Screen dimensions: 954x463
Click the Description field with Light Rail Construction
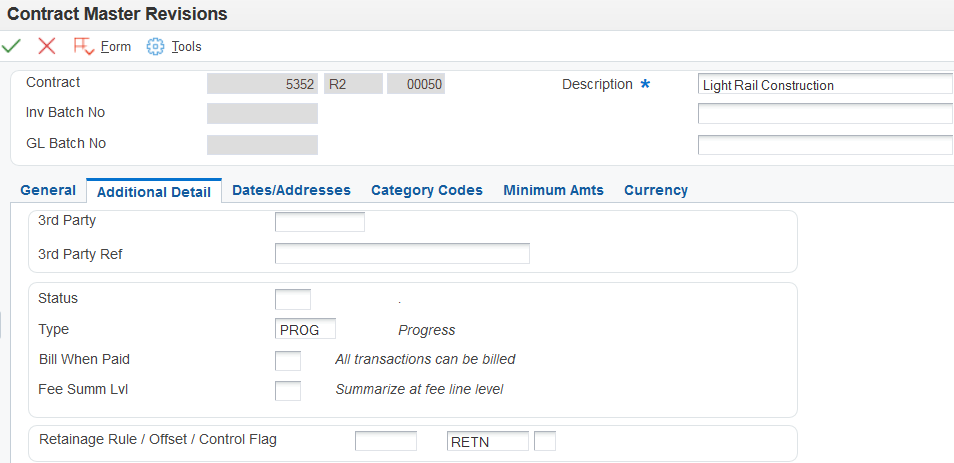click(826, 84)
